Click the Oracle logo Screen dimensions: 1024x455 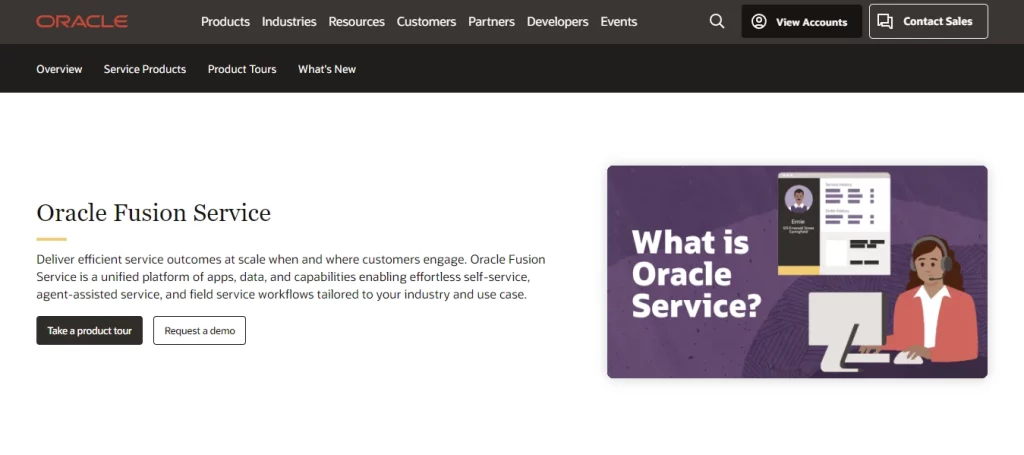point(82,22)
